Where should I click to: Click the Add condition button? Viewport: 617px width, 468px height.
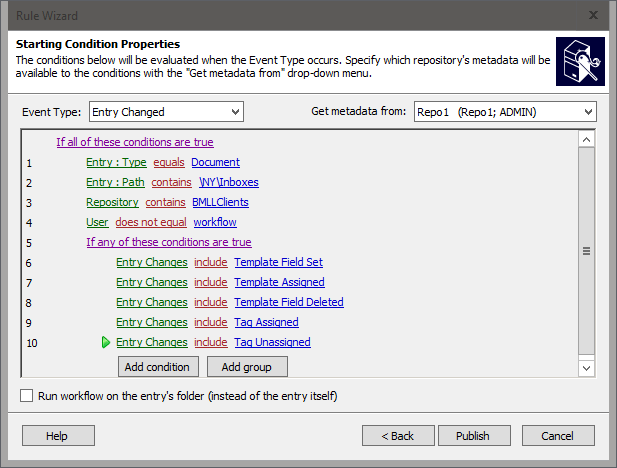tap(157, 367)
